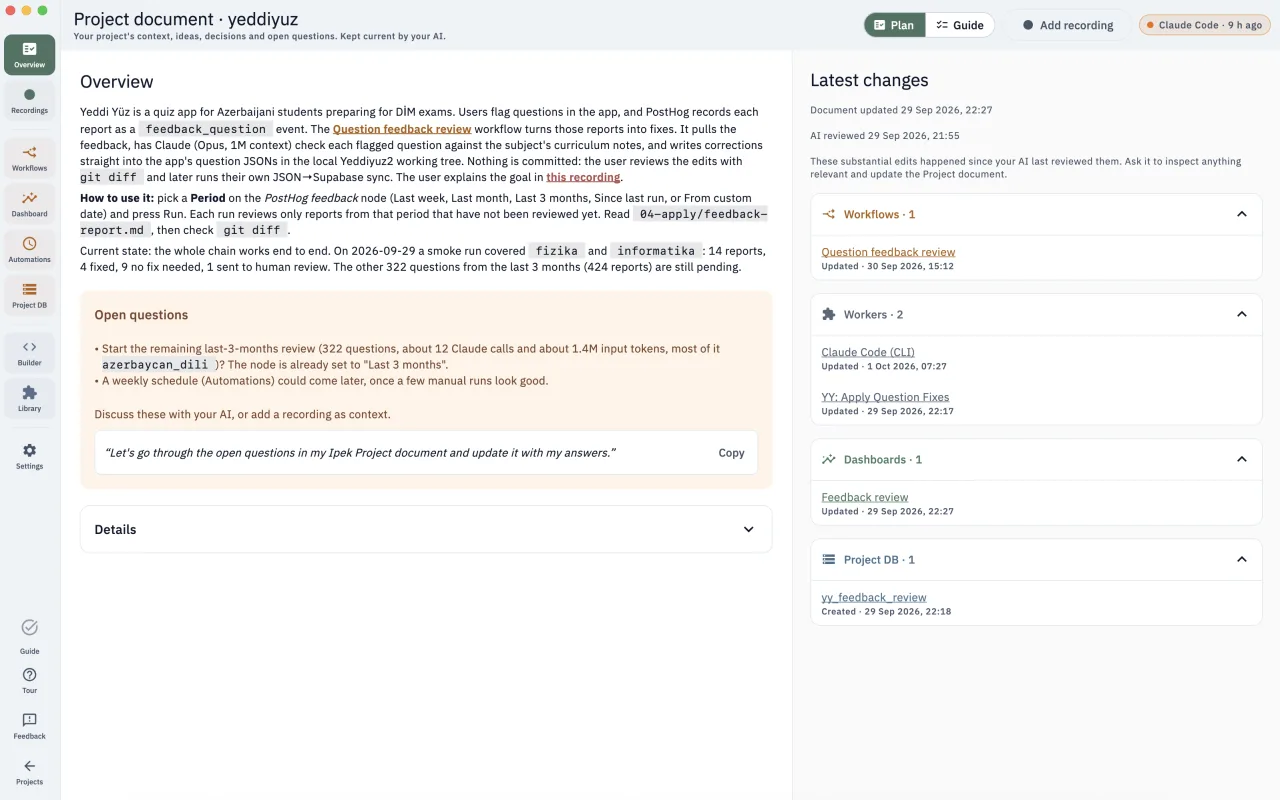This screenshot has width=1280, height=800.
Task: Click the Latest changes heading
Action: coord(869,80)
